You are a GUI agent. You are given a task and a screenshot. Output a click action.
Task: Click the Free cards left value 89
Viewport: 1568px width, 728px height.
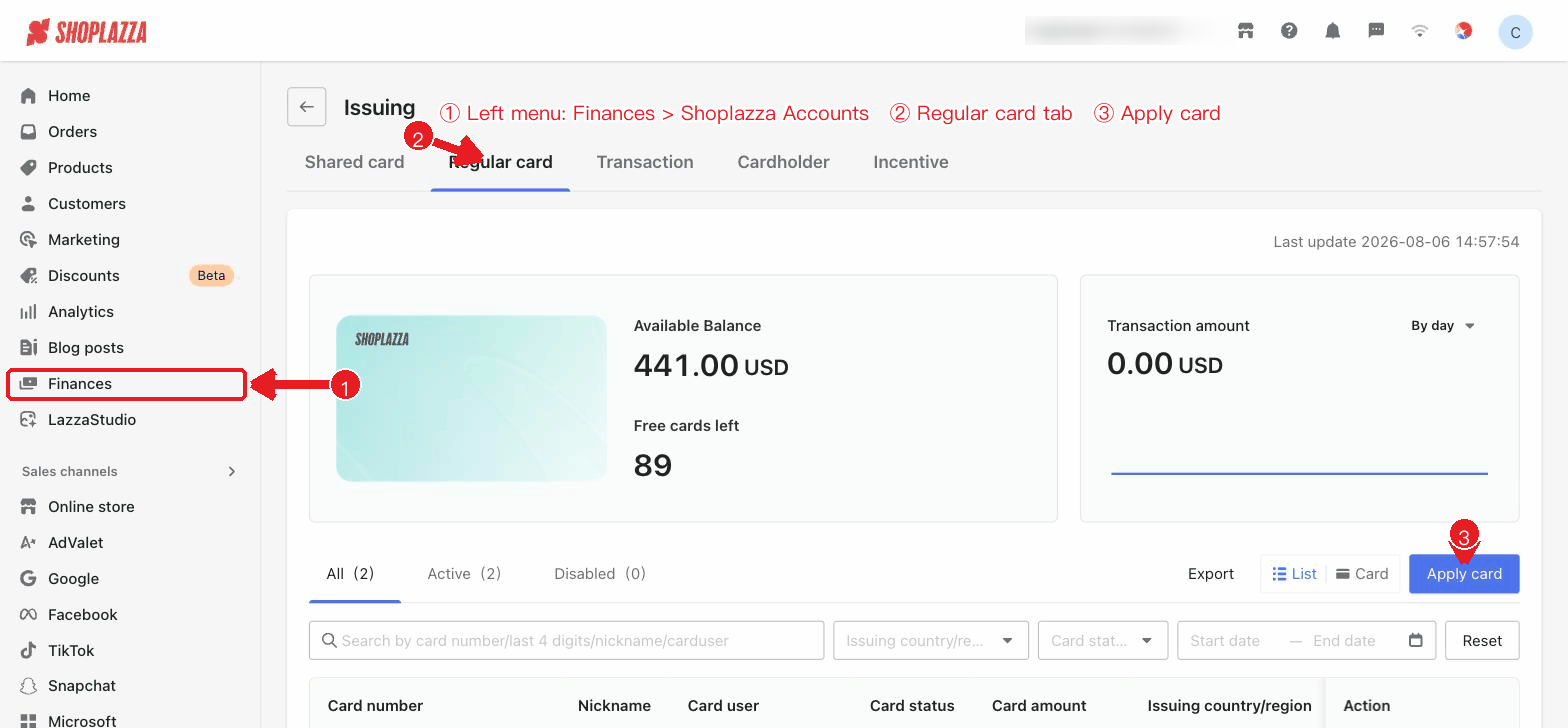pos(653,466)
